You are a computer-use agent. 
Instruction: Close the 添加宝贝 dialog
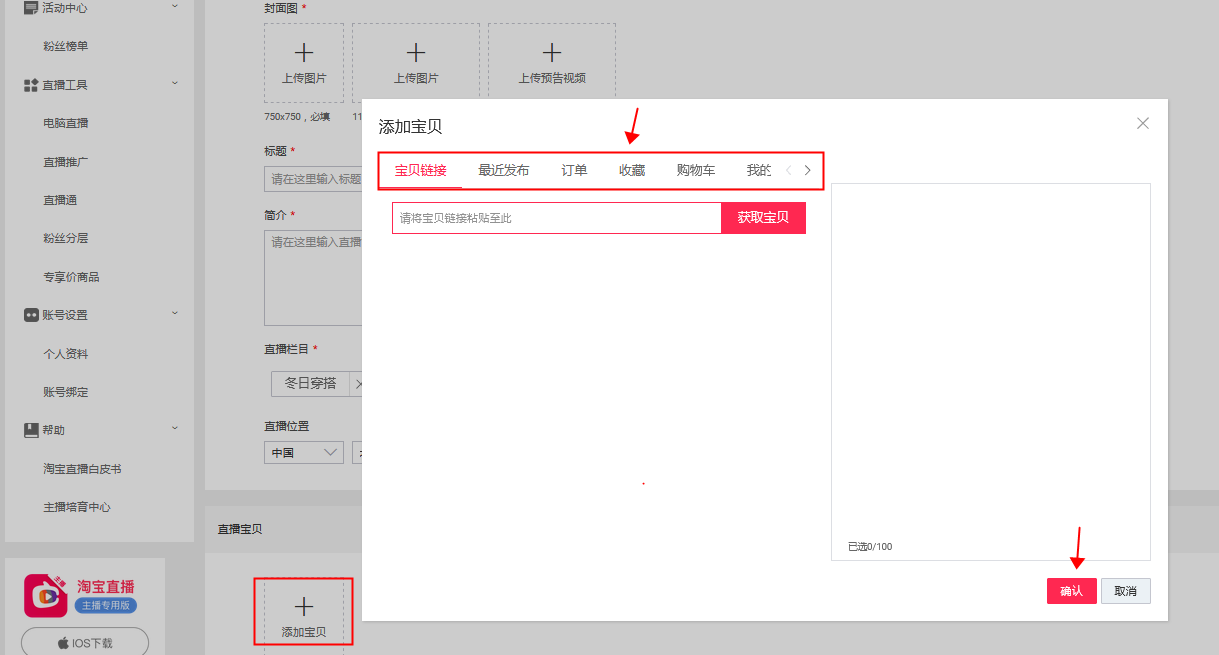coord(1143,123)
